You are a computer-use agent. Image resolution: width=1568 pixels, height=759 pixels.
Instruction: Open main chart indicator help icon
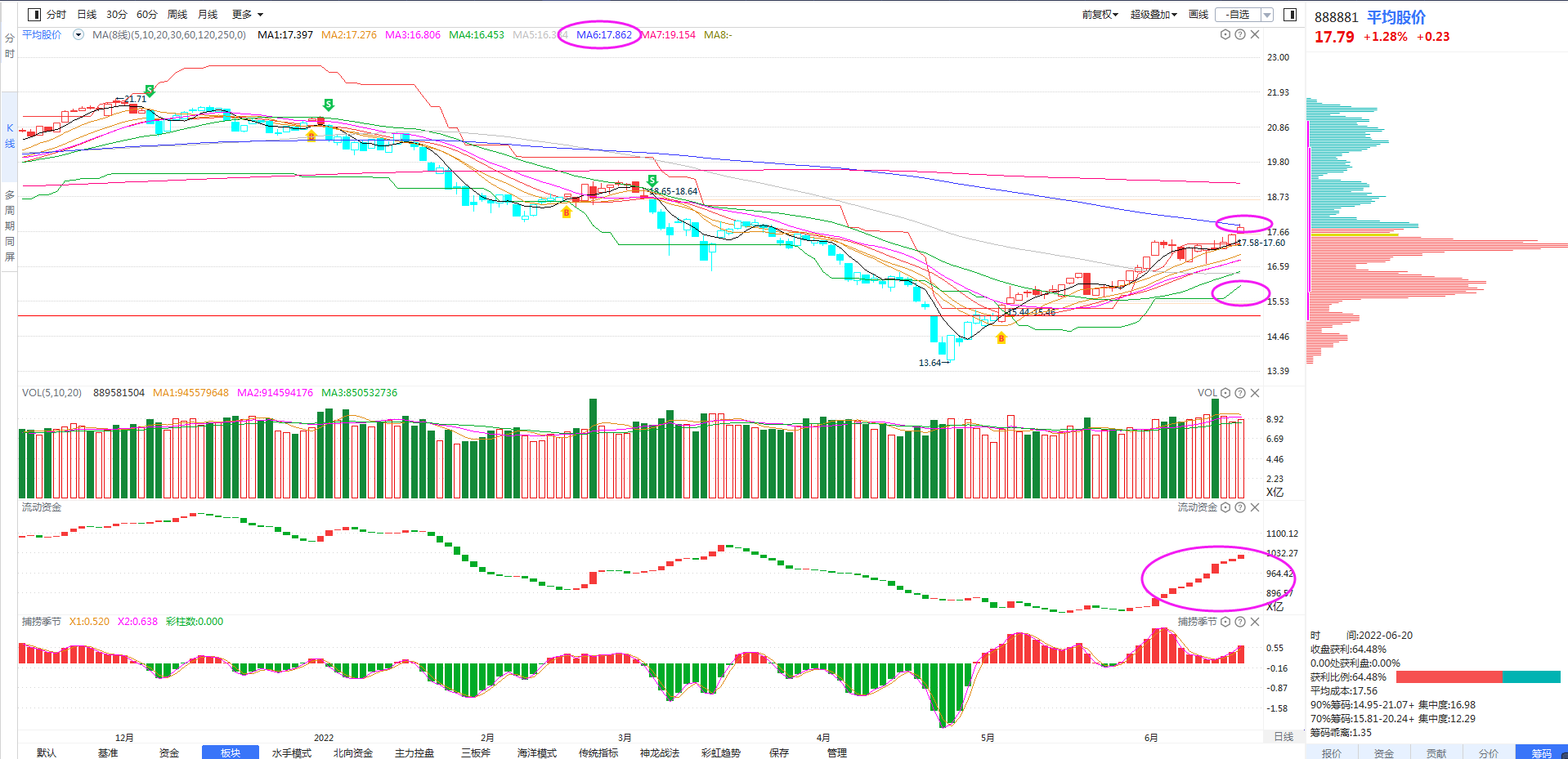pyautogui.click(x=1240, y=34)
